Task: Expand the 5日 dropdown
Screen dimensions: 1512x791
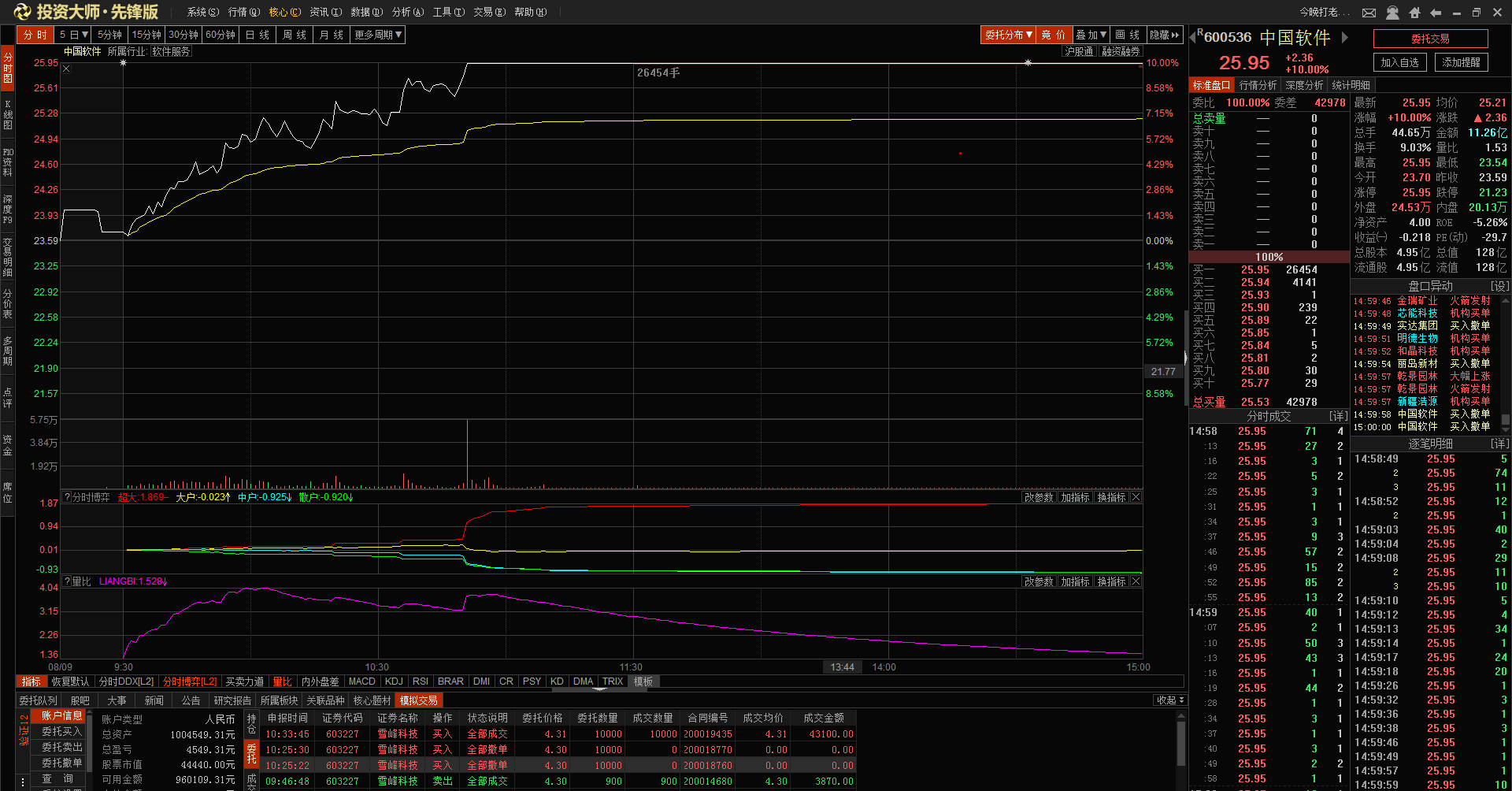Action: 74,35
